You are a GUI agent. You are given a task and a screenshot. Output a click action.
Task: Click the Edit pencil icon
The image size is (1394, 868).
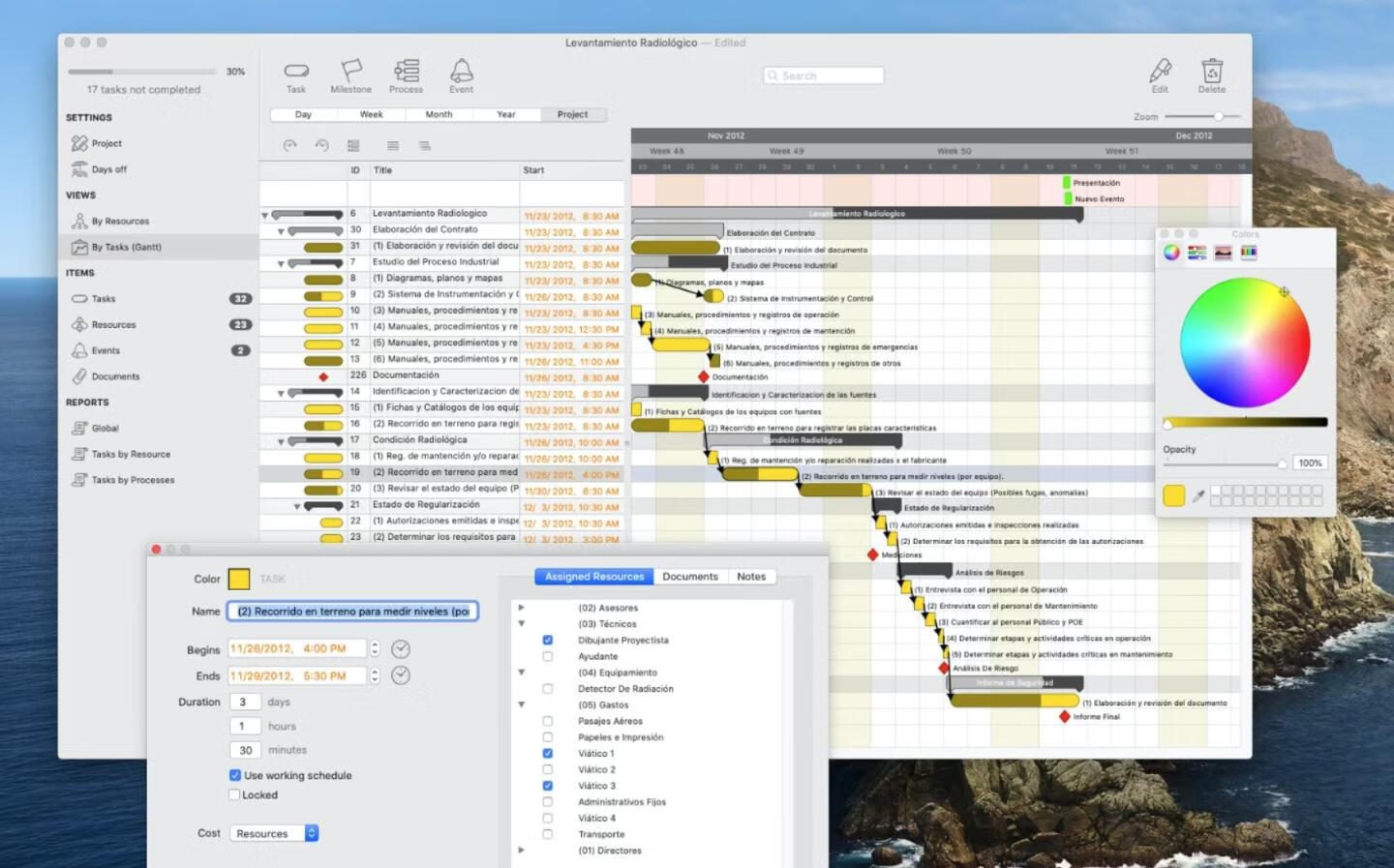1160,72
